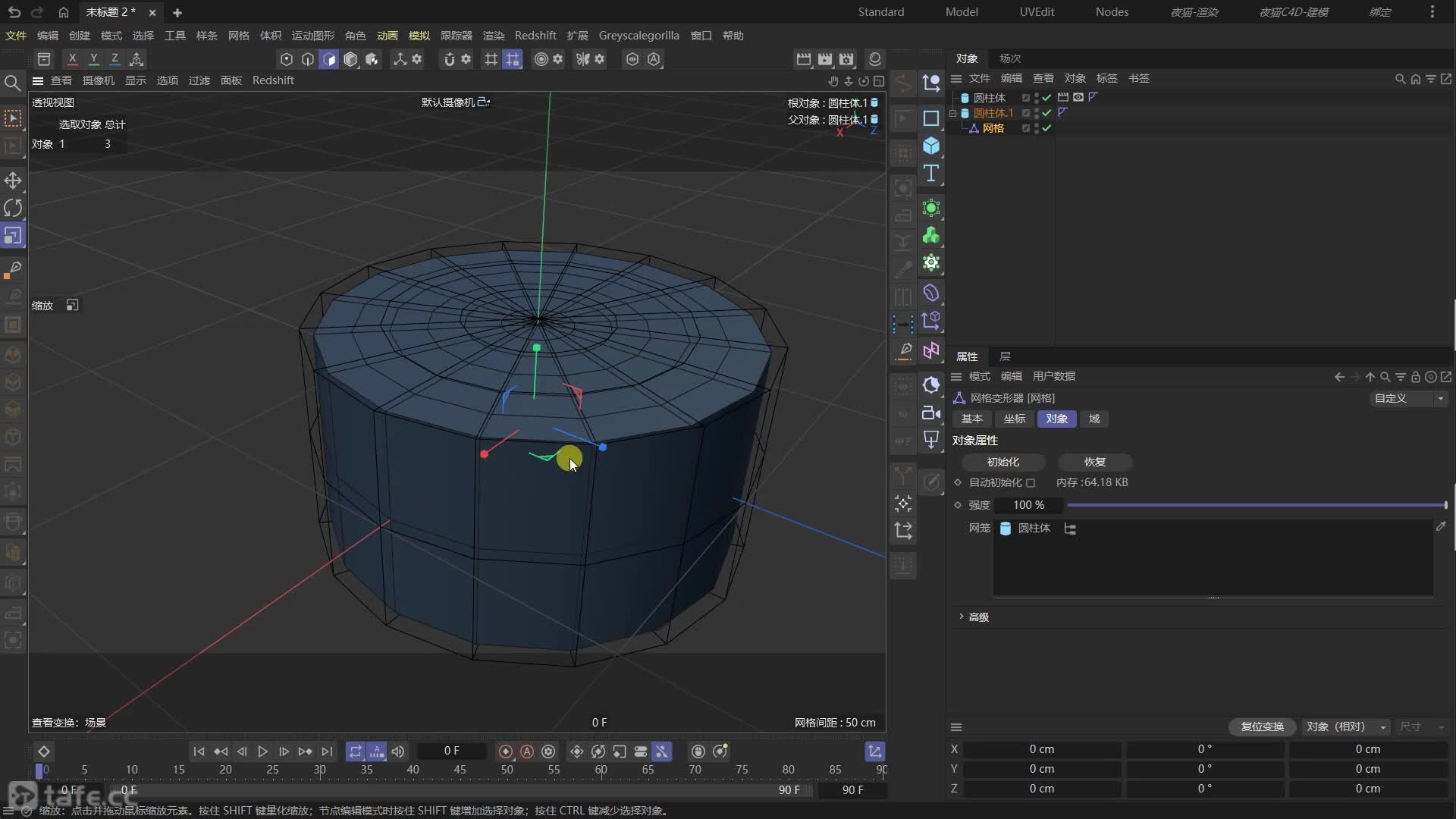Screen dimensions: 1456x819
Task: Click the 恢复 button
Action: click(1094, 462)
